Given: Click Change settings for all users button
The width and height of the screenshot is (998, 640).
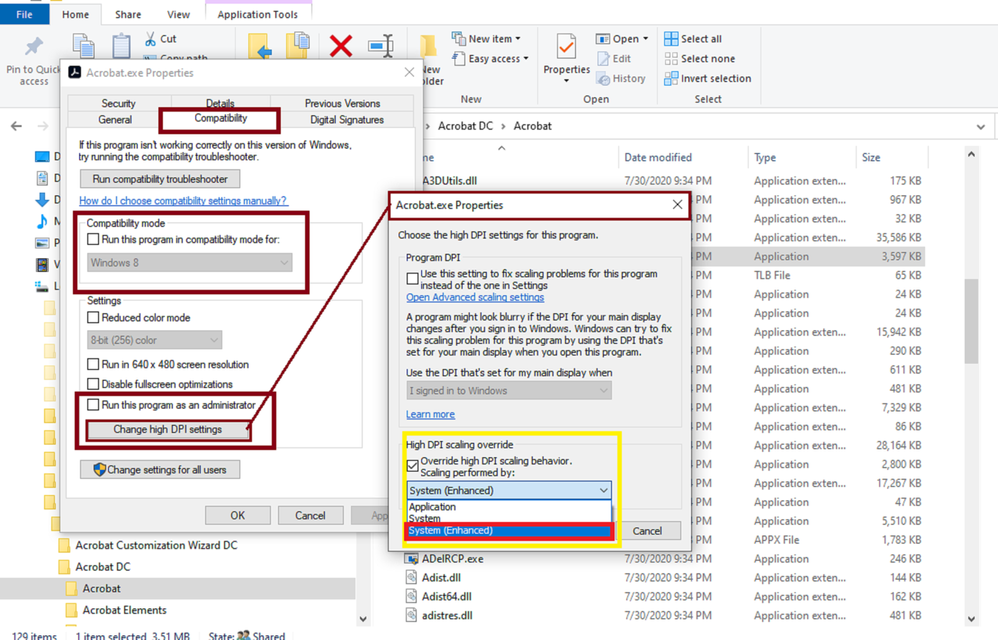Looking at the screenshot, I should [160, 470].
